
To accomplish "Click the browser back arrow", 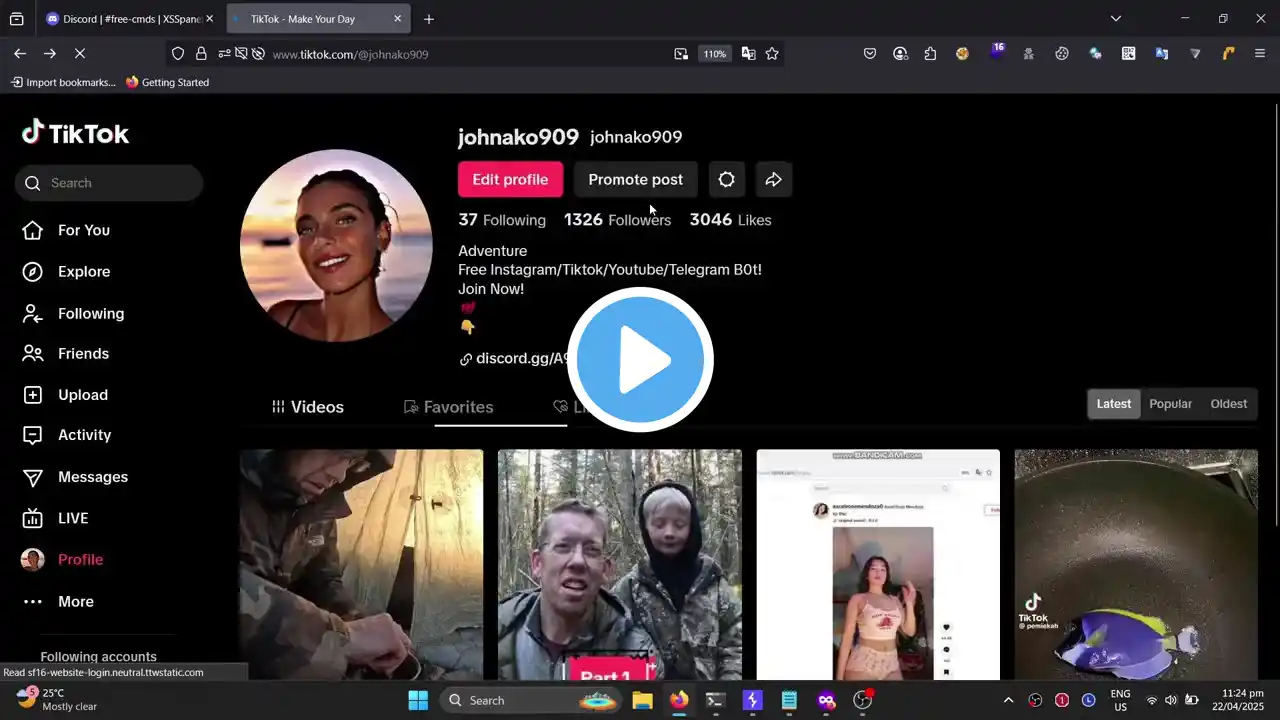I will click(x=20, y=54).
